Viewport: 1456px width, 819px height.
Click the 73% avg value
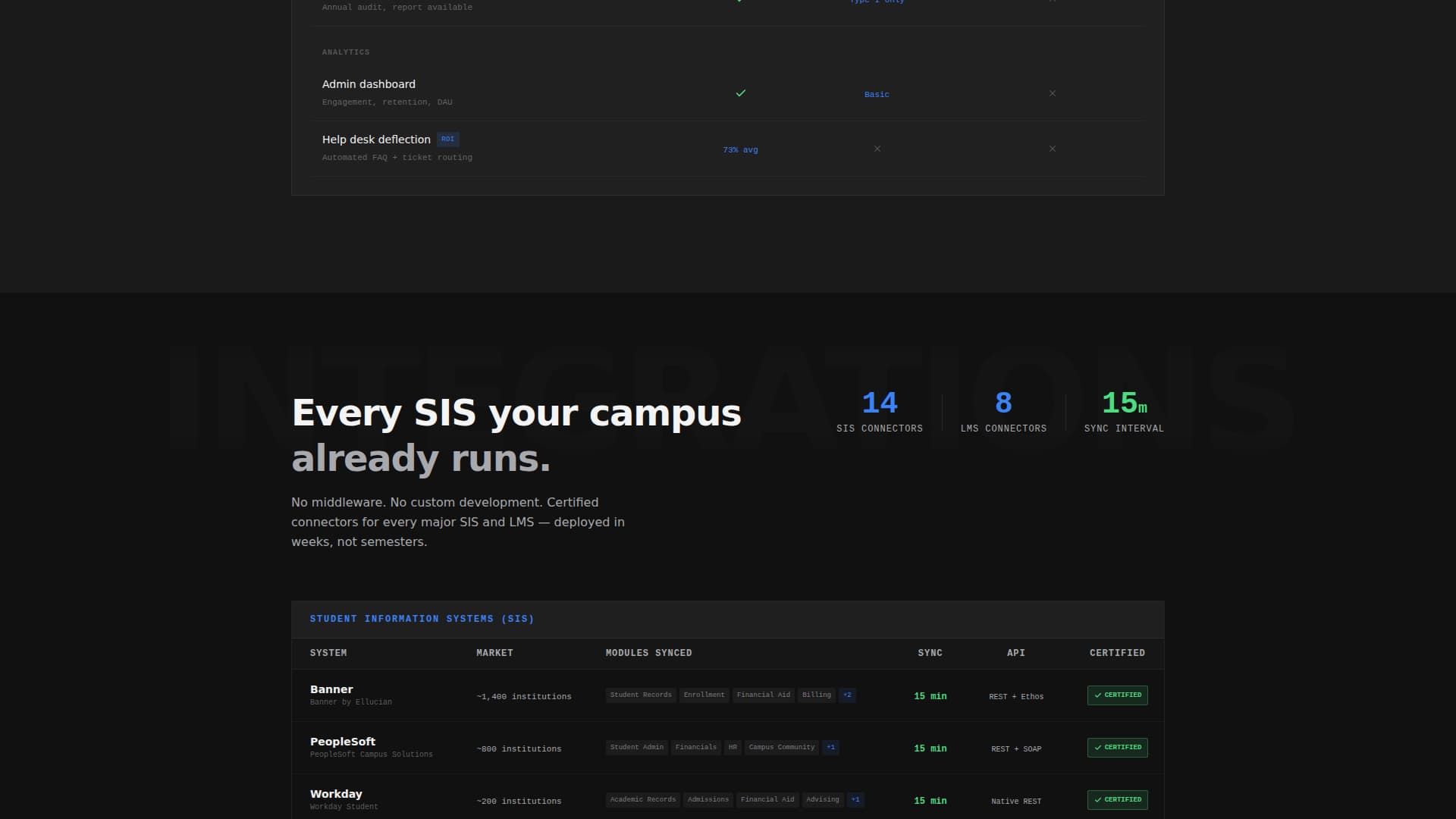[741, 150]
